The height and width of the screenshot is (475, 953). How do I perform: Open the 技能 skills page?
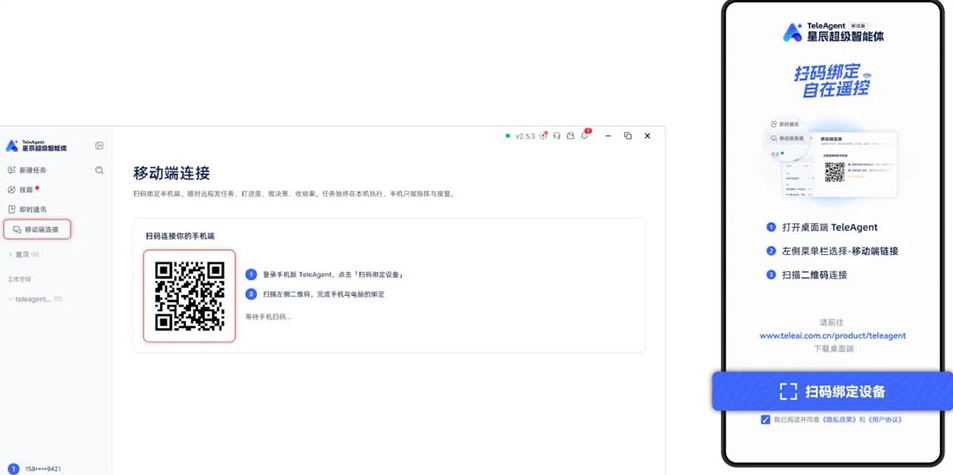24,190
